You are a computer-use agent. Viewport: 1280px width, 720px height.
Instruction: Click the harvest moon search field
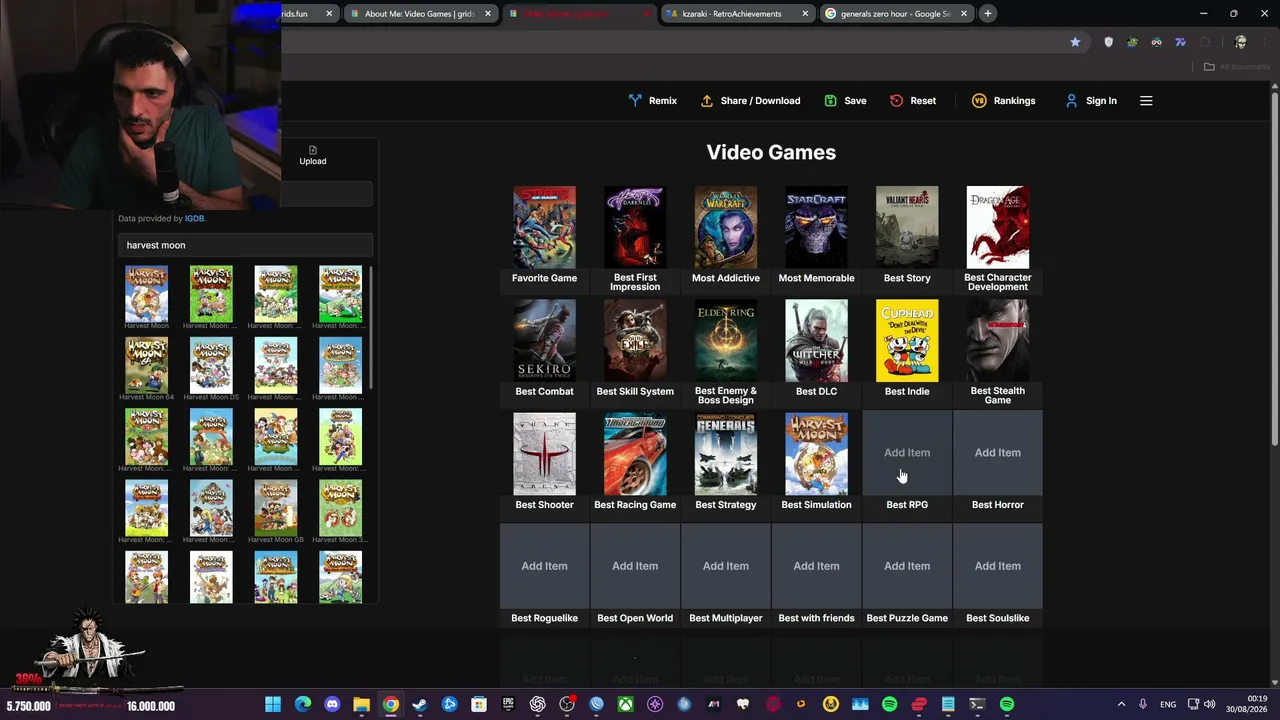pyautogui.click(x=245, y=245)
